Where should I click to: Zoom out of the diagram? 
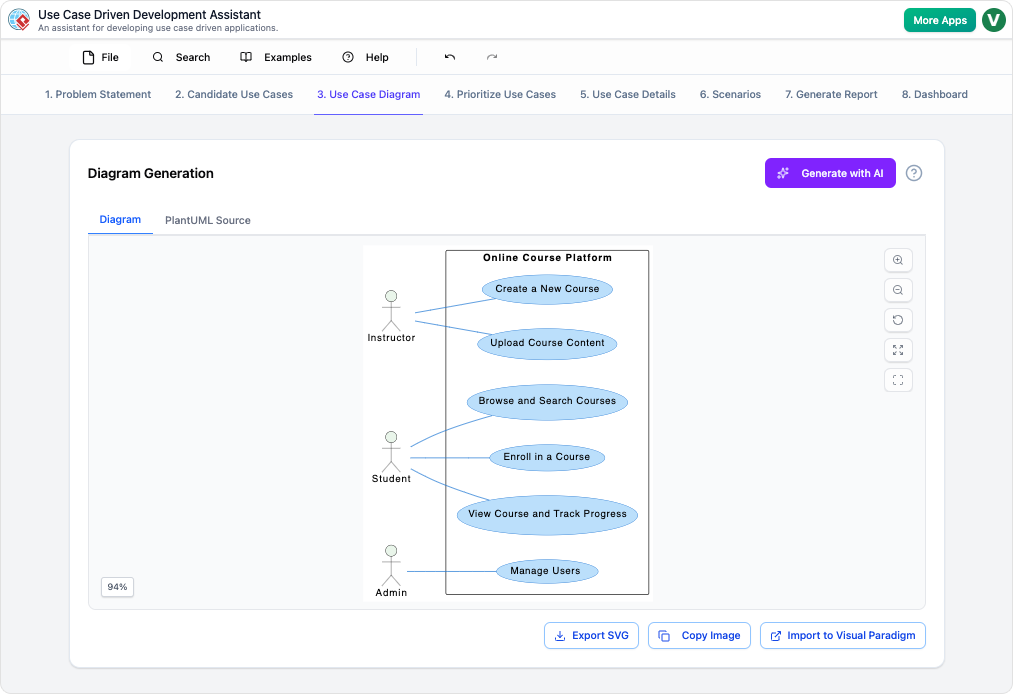897,290
